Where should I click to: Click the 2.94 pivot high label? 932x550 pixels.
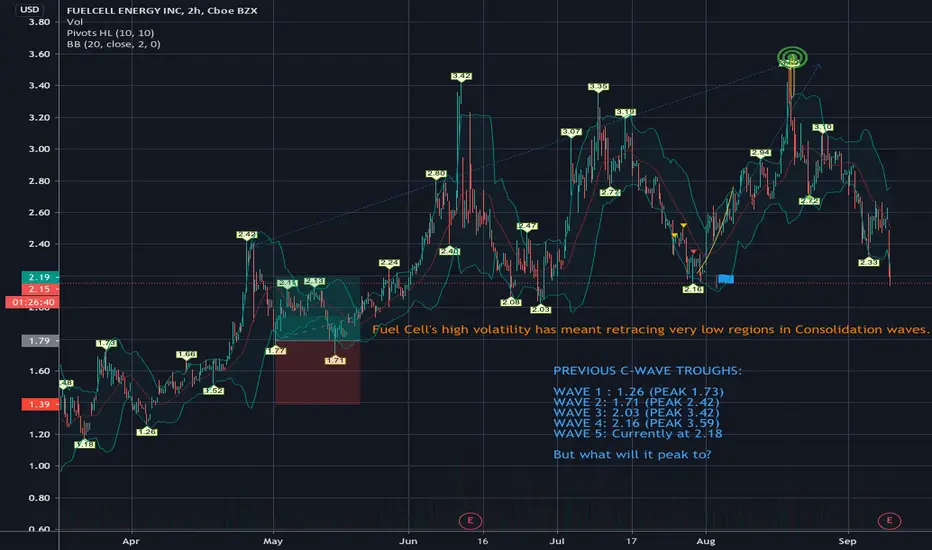click(761, 153)
